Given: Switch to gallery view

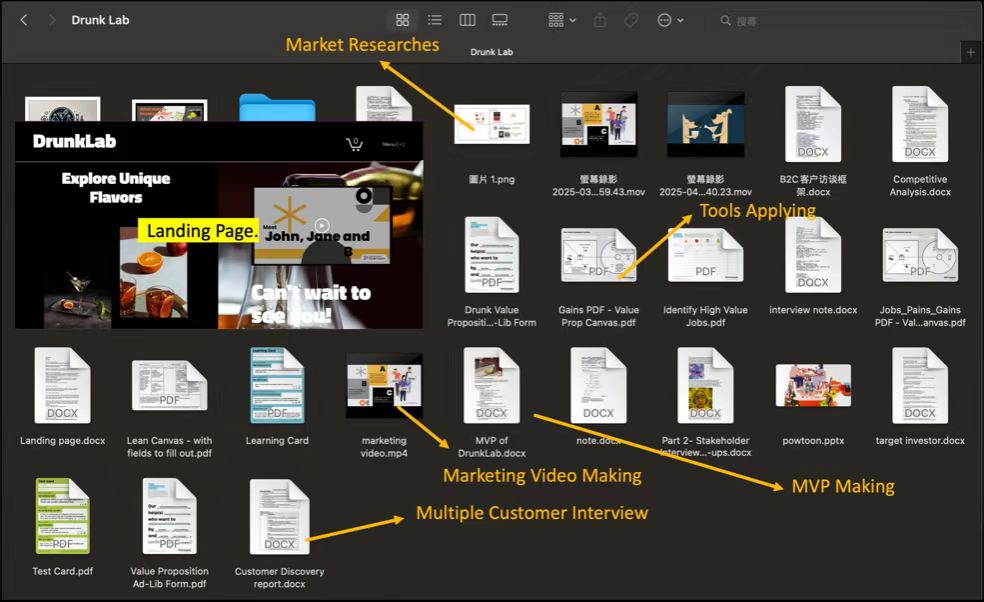Looking at the screenshot, I should pyautogui.click(x=500, y=20).
